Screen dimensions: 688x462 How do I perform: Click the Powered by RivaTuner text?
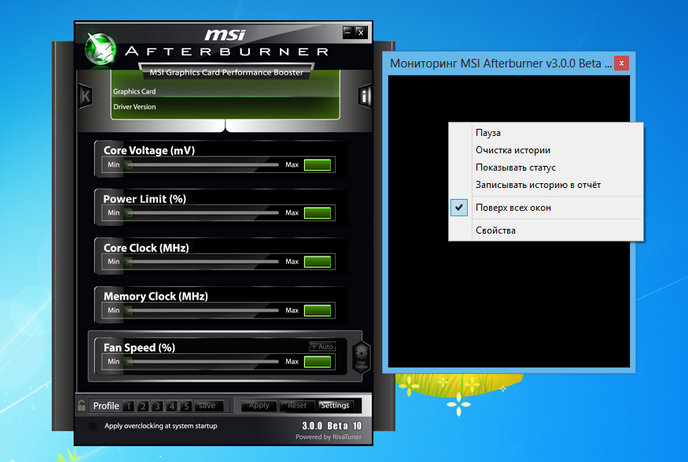[x=329, y=437]
